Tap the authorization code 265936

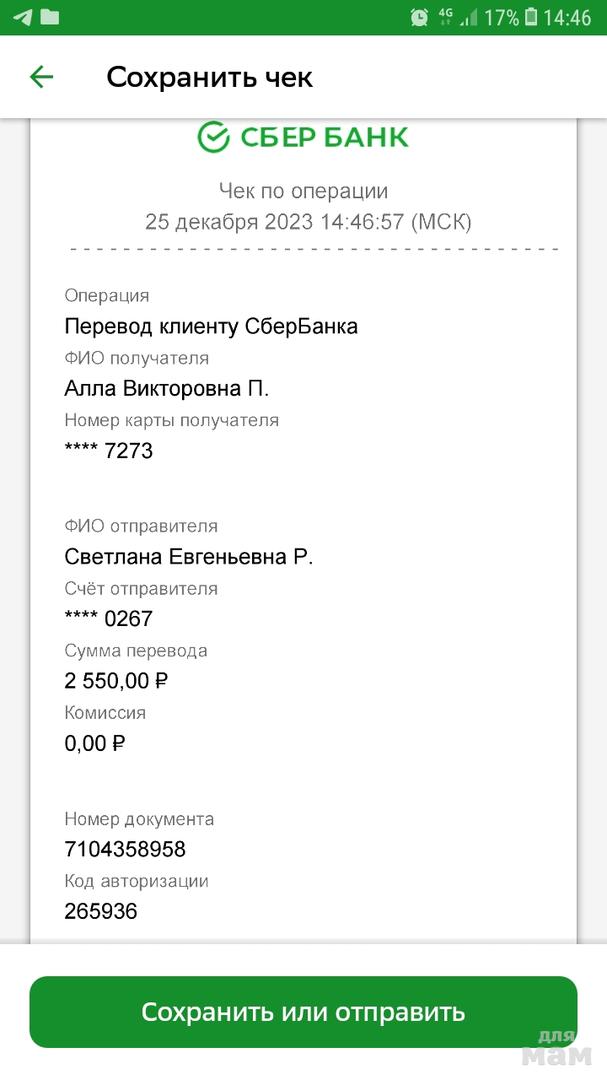(x=101, y=911)
